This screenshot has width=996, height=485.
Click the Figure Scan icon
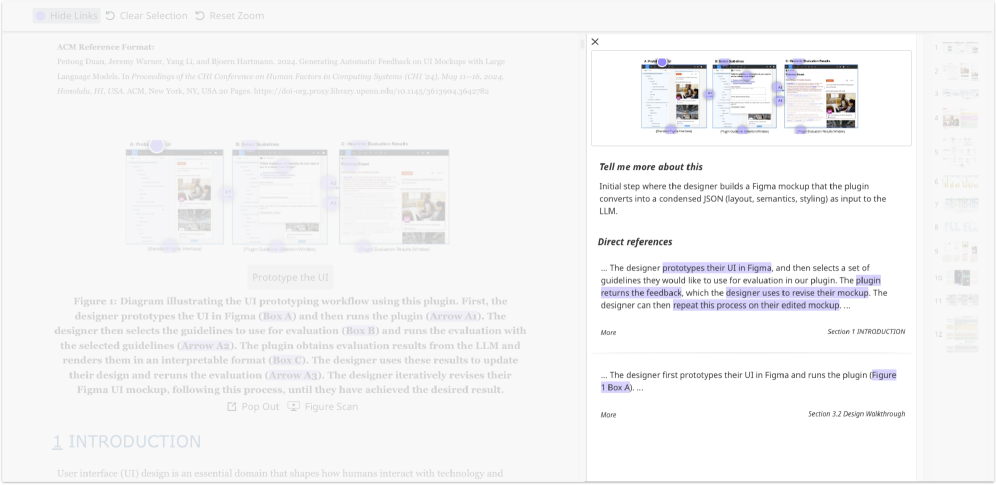tap(293, 407)
